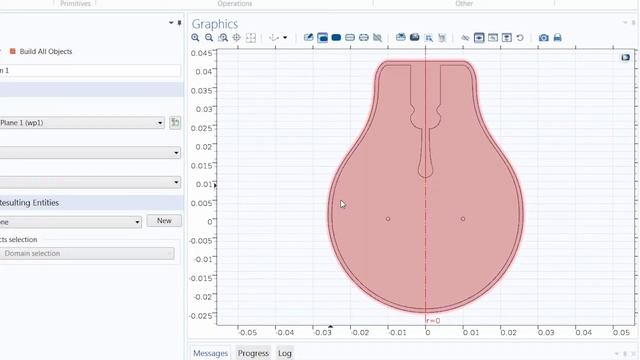The width and height of the screenshot is (640, 360).
Task: Click the 'Other' ribbon group label
Action: tap(464, 3)
